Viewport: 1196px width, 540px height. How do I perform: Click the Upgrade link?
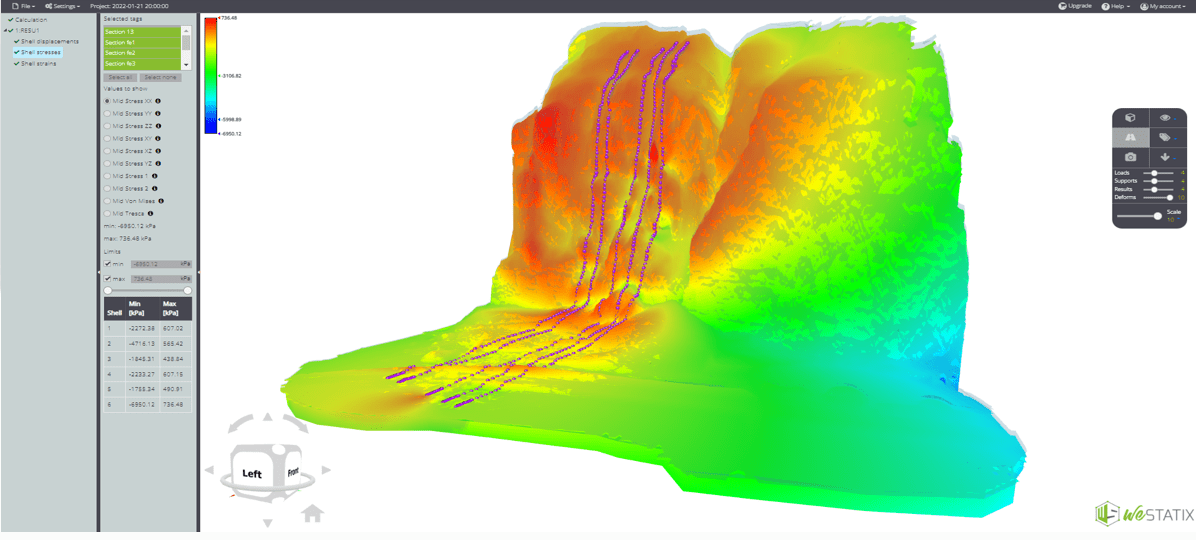coord(1075,5)
